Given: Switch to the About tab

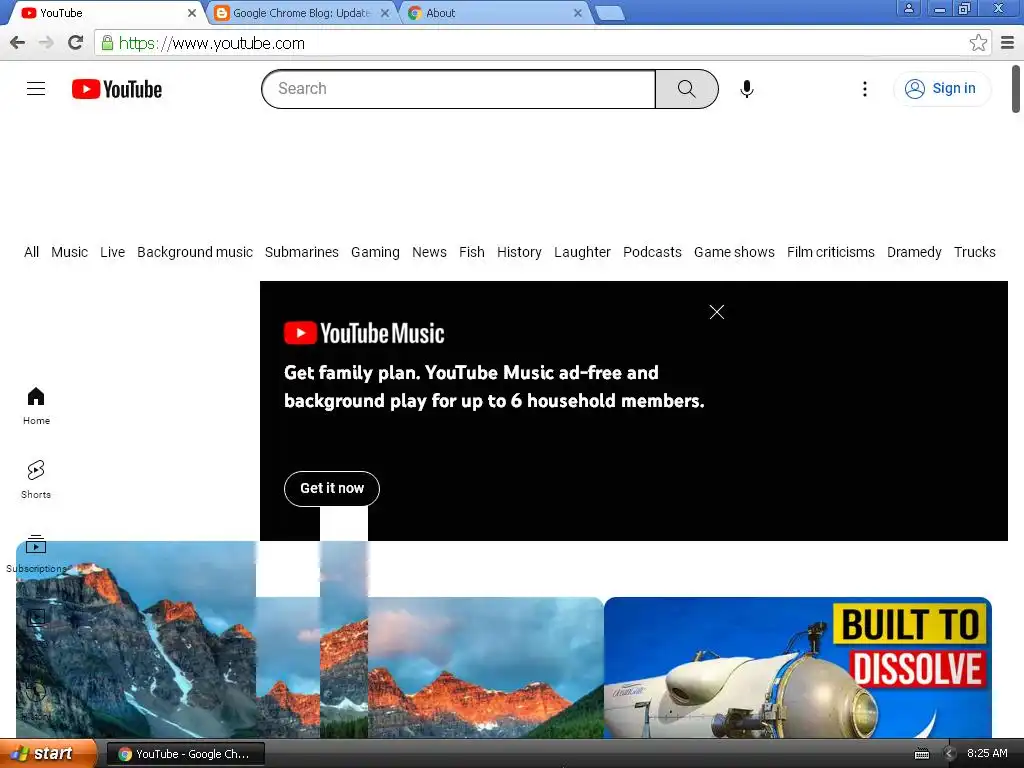Looking at the screenshot, I should (x=494, y=13).
